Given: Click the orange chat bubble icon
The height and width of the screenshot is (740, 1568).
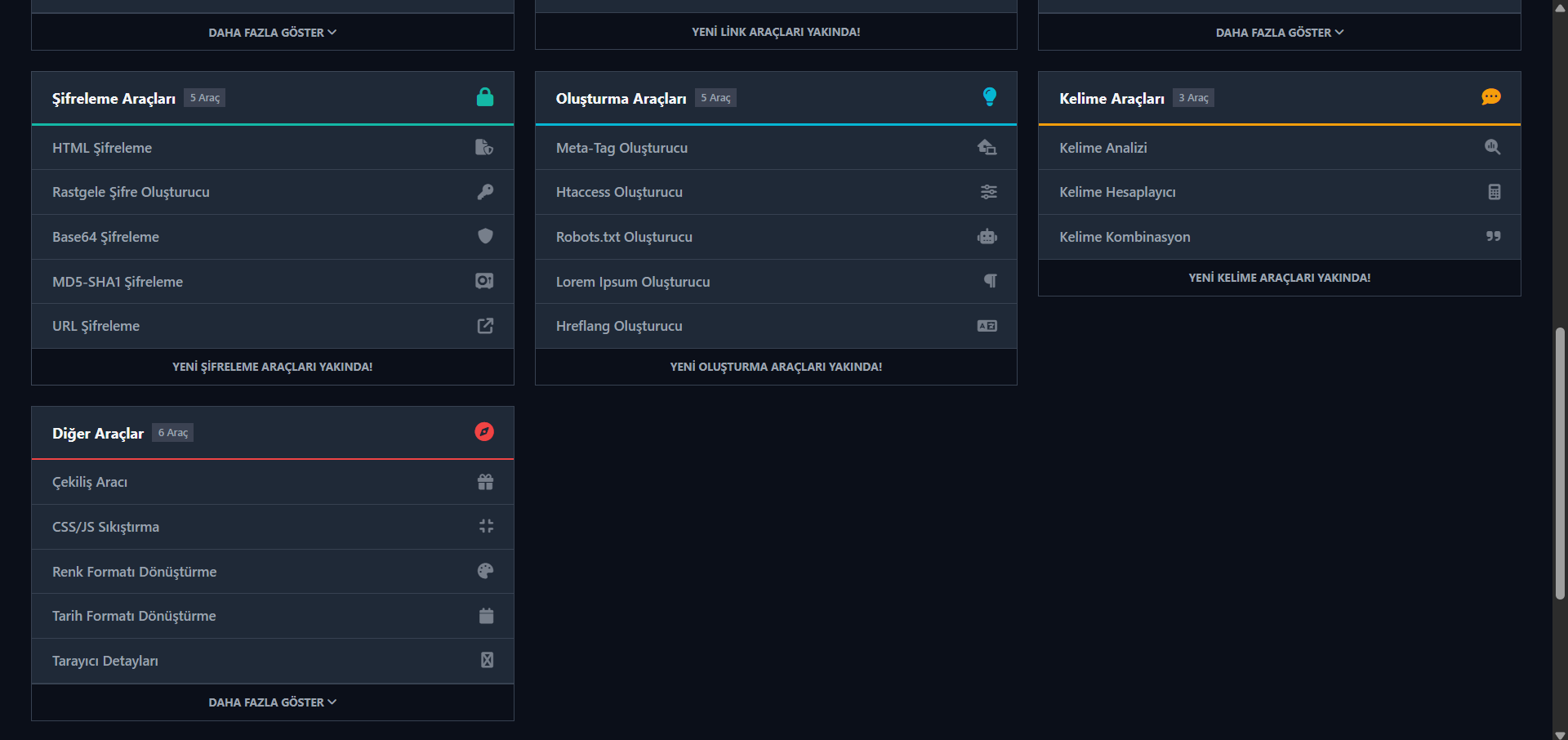Looking at the screenshot, I should point(1491,97).
